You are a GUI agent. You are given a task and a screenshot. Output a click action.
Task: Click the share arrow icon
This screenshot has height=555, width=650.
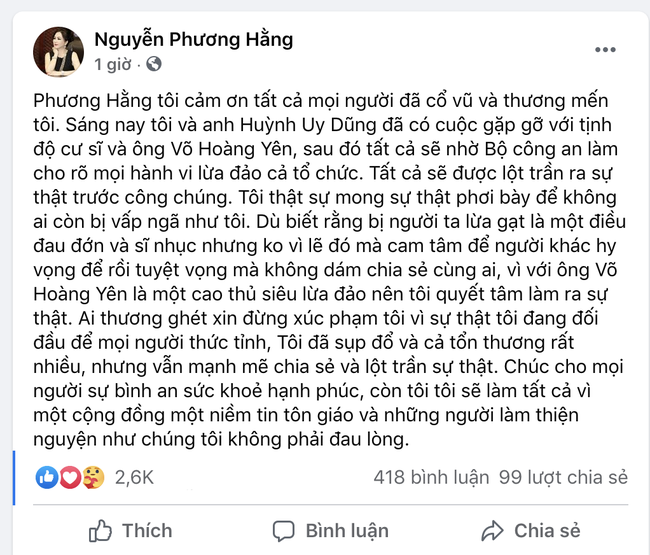pos(491,531)
